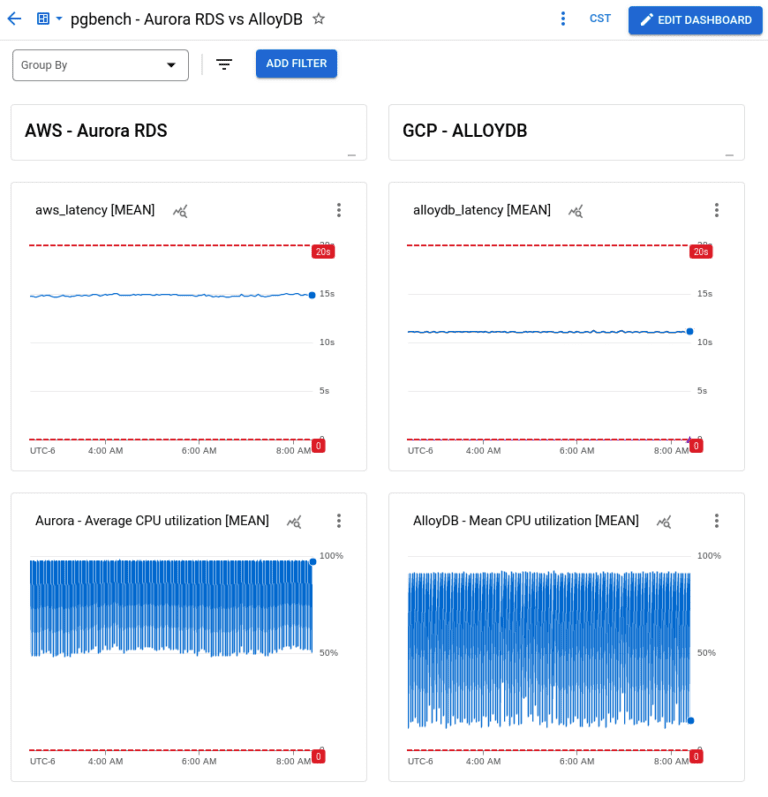Click the aws_latency [MEAN] chart title
768x797 pixels.
point(95,210)
